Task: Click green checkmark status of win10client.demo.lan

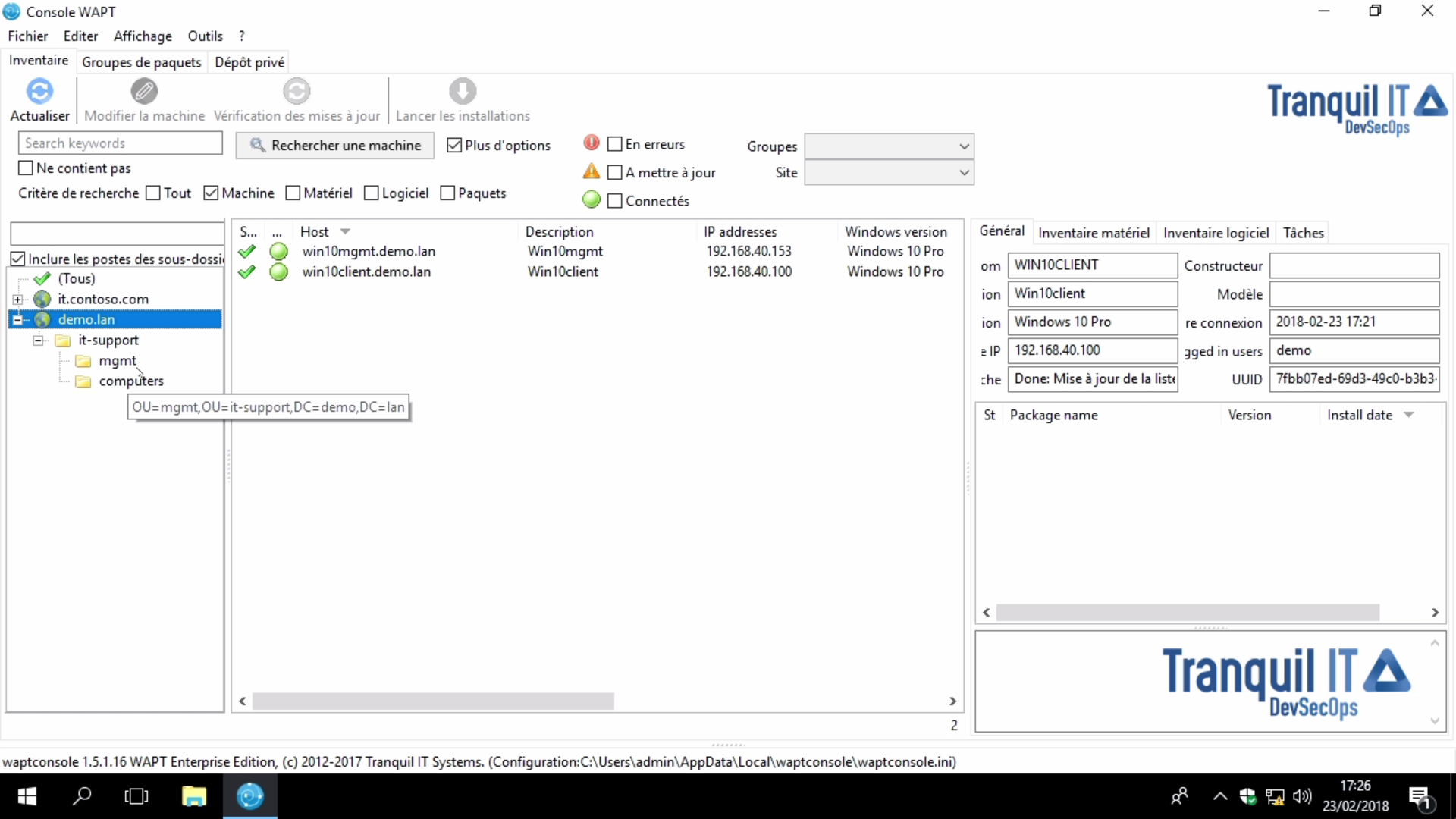Action: coord(247,271)
